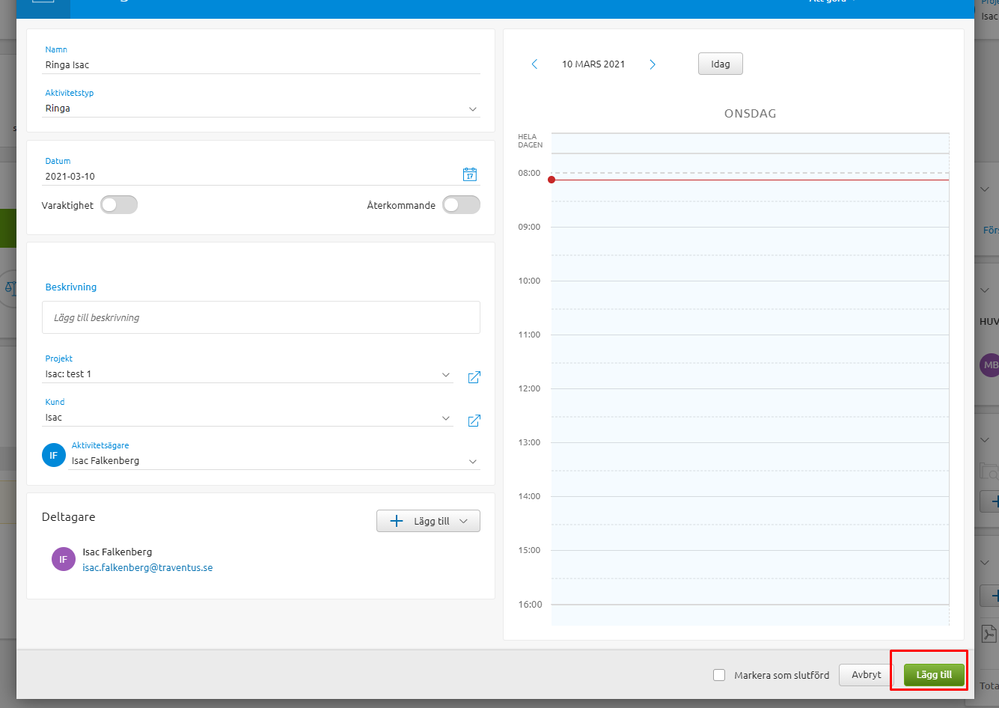This screenshot has width=999, height=708.
Task: Enable the Varaktighet toggle
Action: [x=119, y=205]
